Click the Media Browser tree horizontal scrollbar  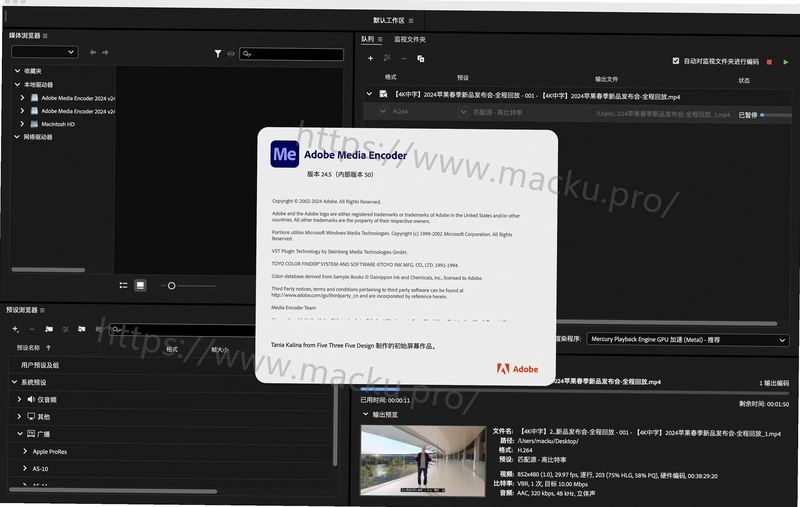tap(48, 270)
